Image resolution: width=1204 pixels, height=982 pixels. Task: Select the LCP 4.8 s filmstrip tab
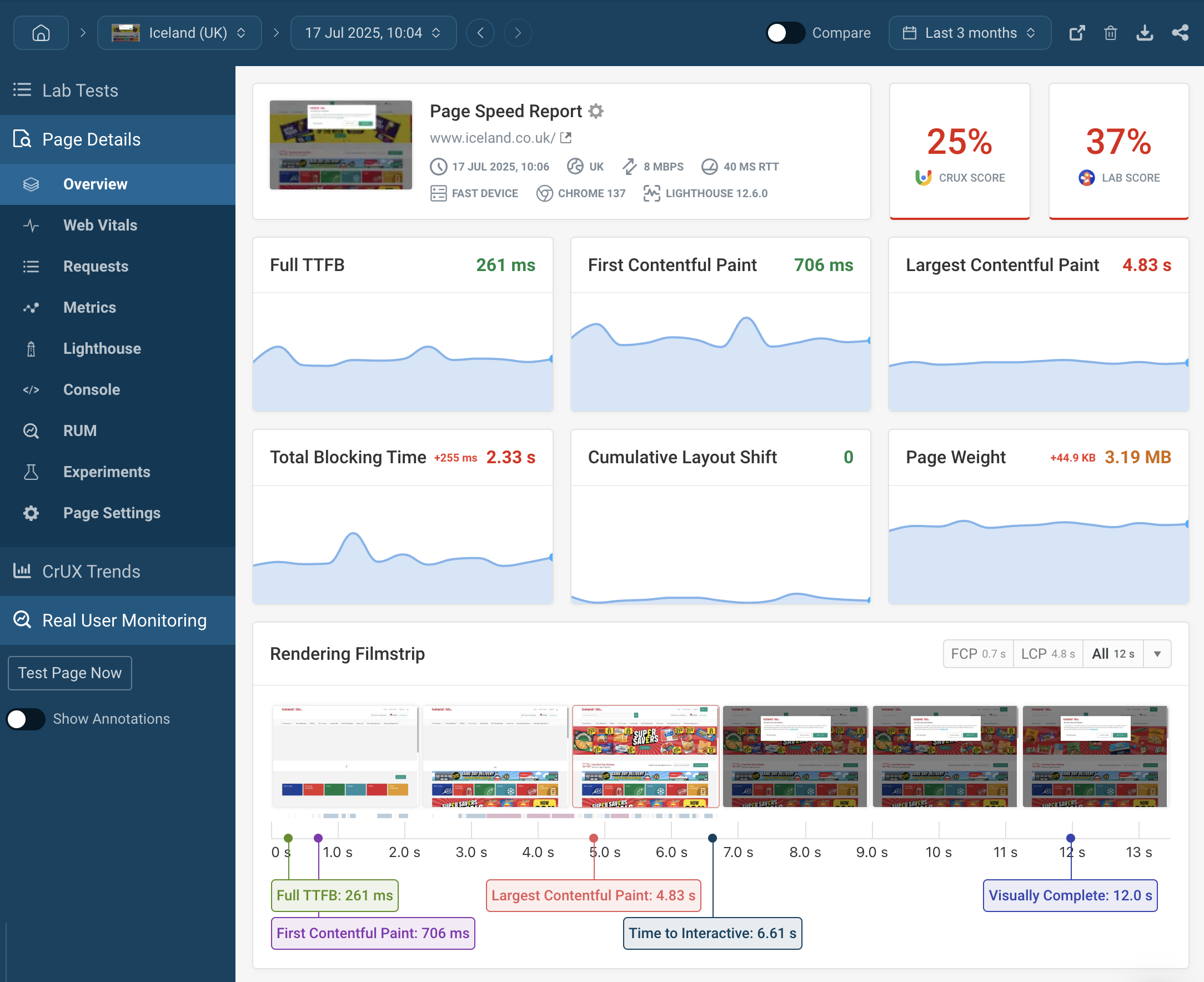(x=1048, y=654)
